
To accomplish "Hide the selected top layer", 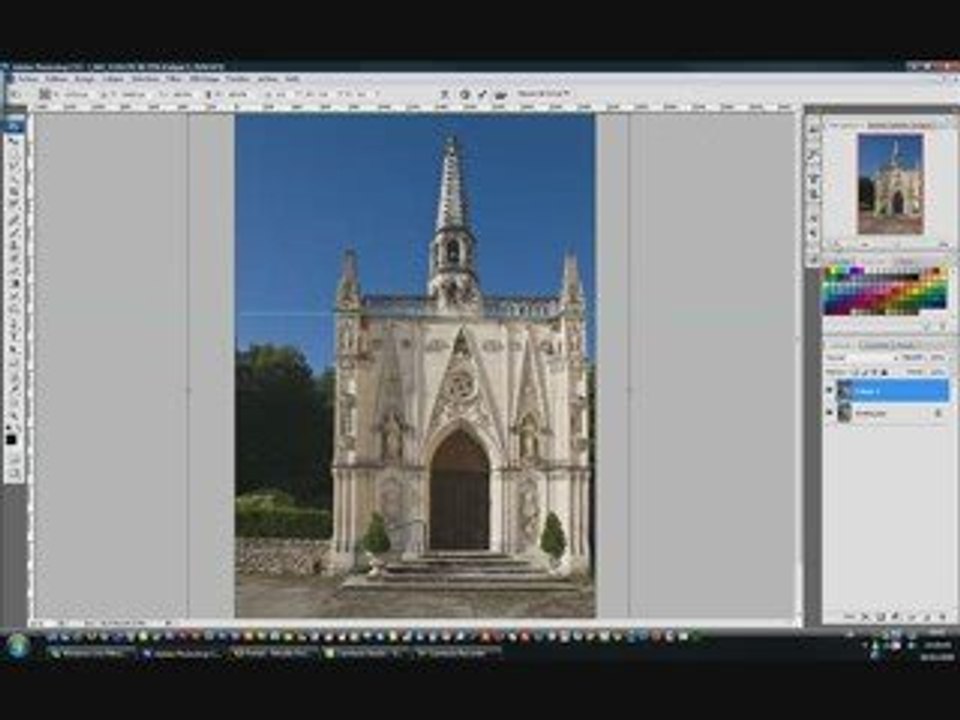I will click(830, 390).
